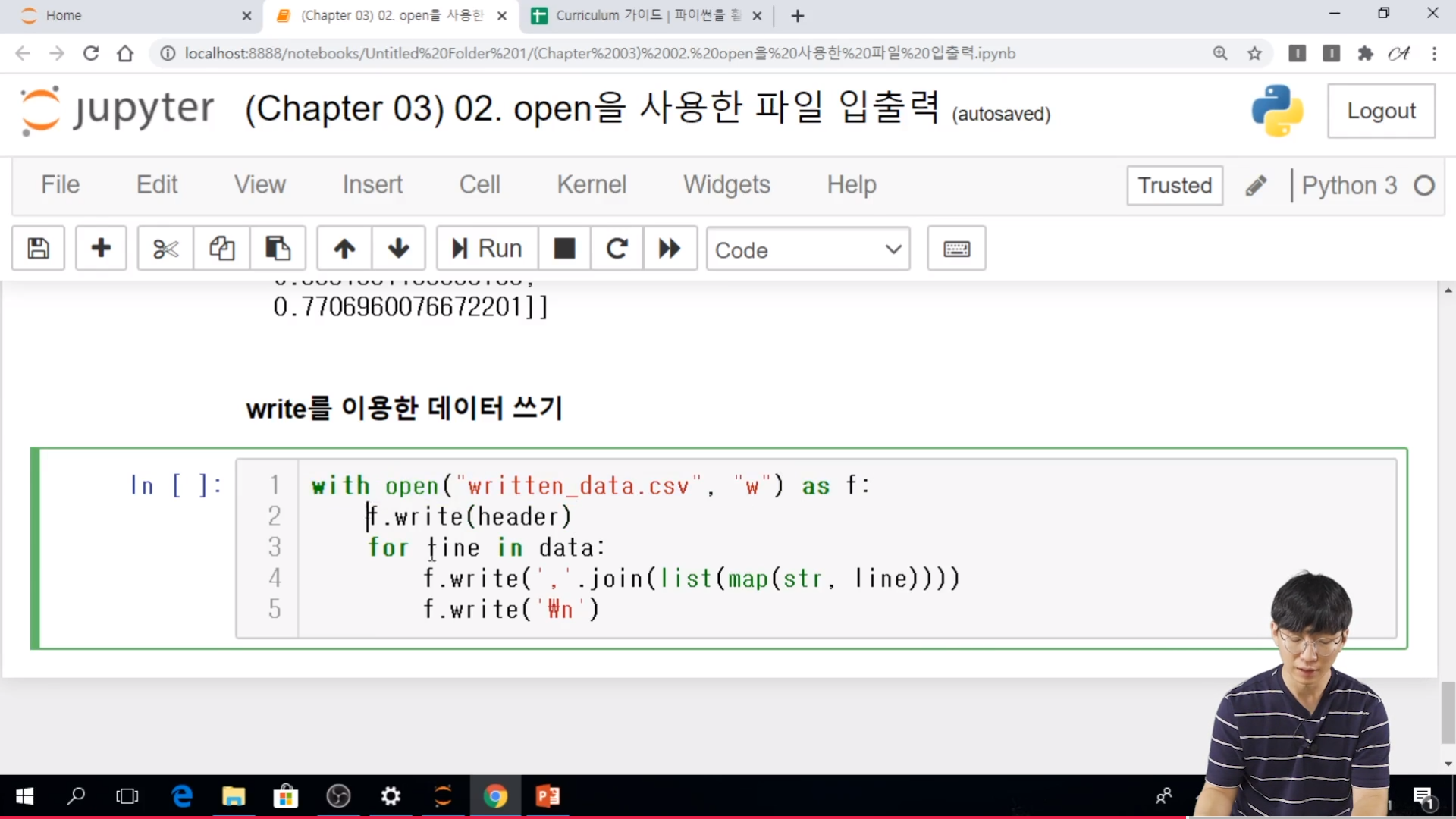This screenshot has width=1456, height=819.
Task: Cut the selected cells
Action: 165,249
